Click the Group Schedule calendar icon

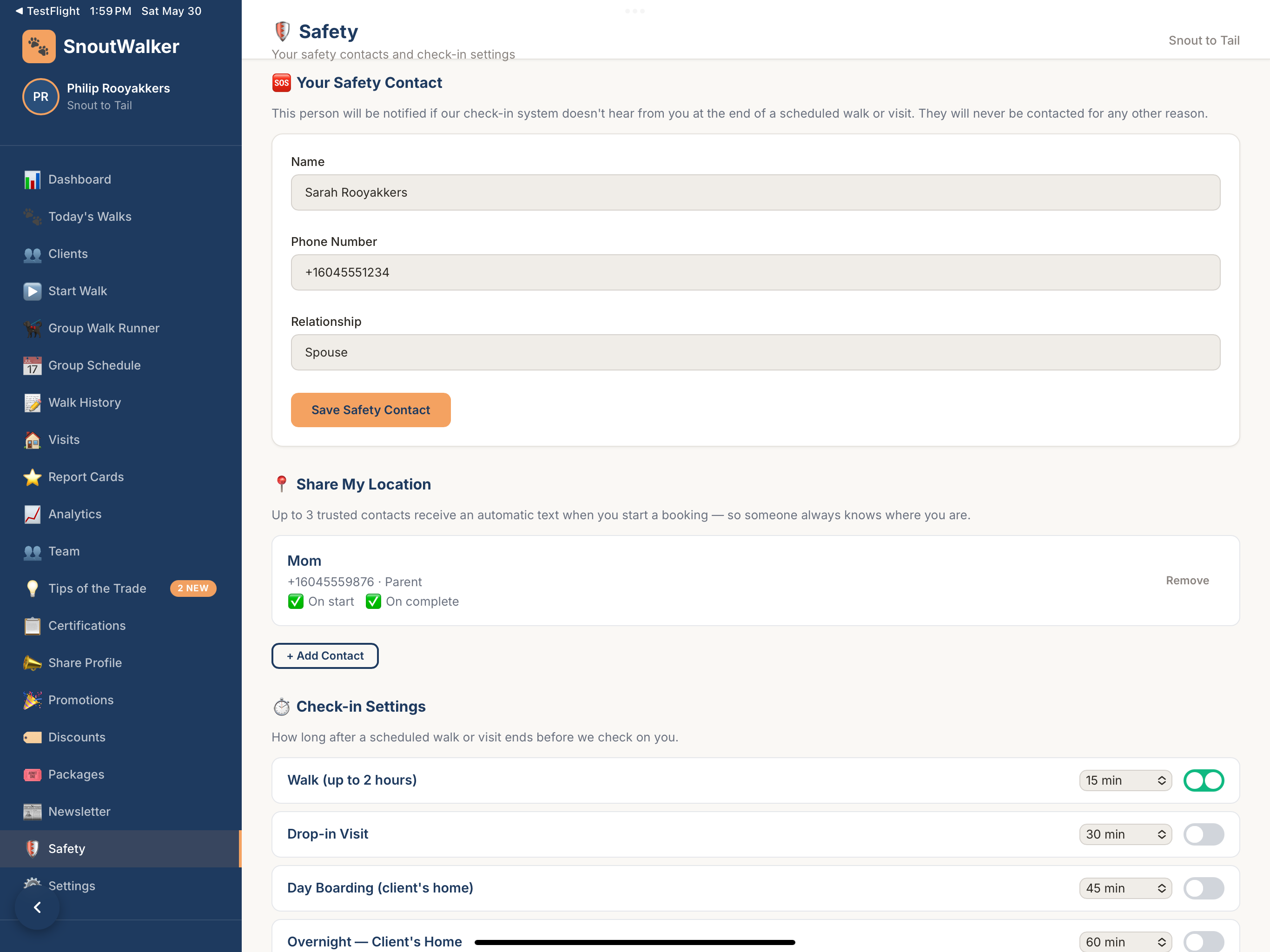pos(32,366)
